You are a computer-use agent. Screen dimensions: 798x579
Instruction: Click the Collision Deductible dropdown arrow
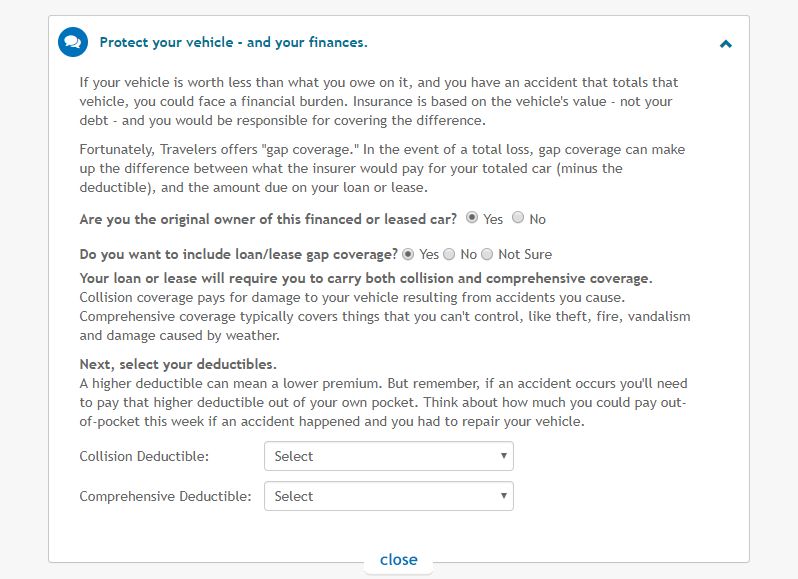point(503,456)
